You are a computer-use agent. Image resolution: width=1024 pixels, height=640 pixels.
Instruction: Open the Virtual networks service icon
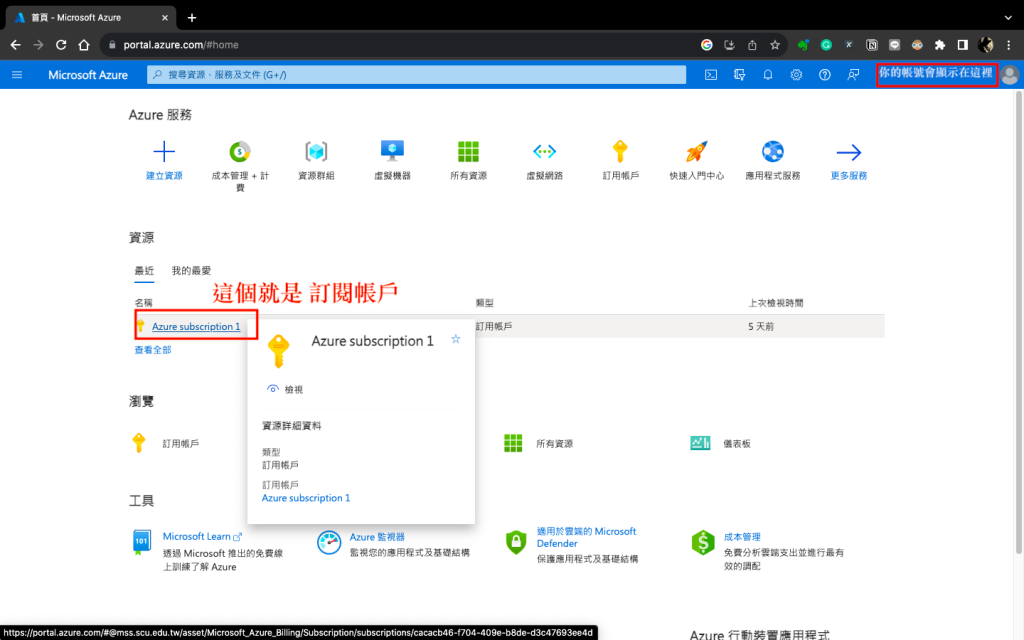(545, 152)
